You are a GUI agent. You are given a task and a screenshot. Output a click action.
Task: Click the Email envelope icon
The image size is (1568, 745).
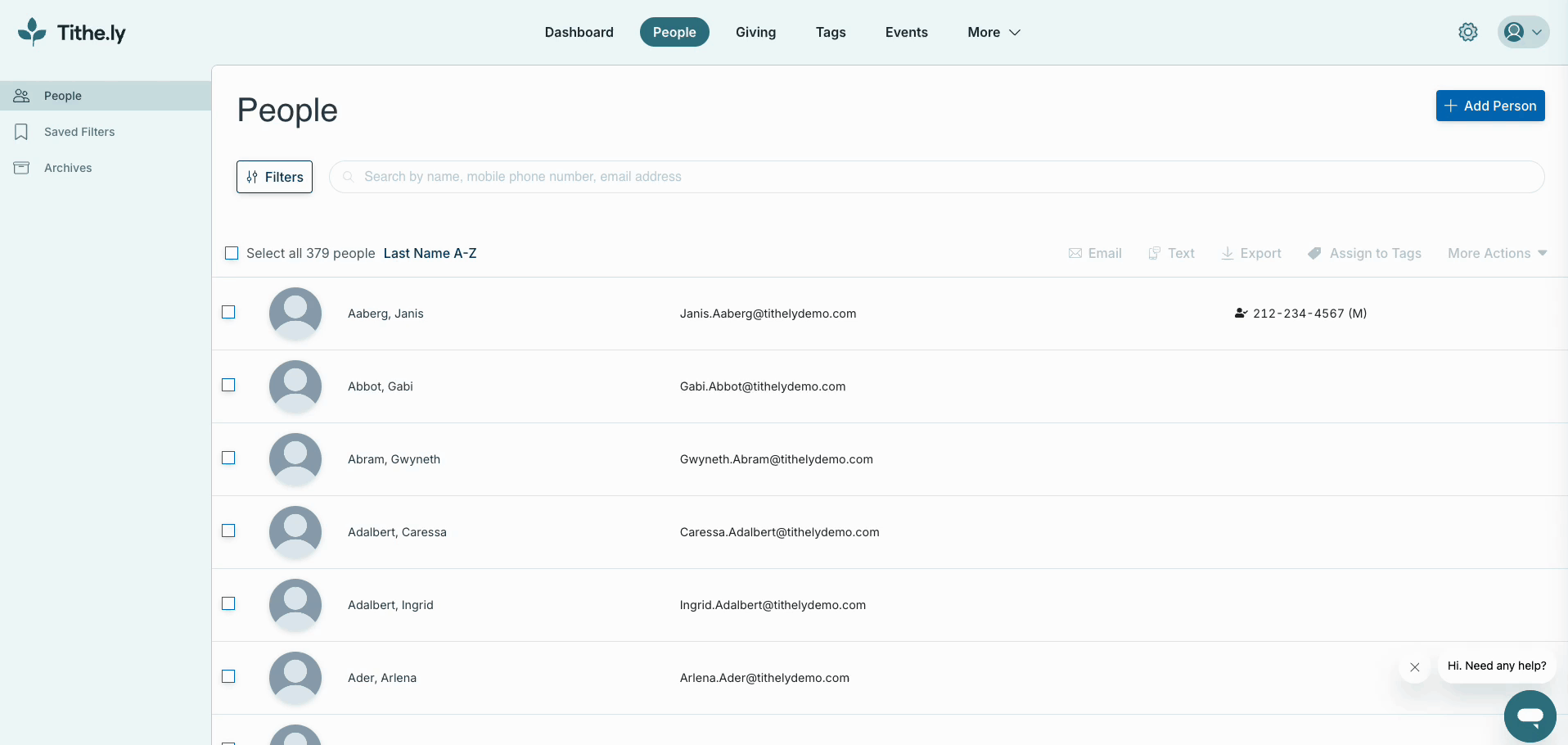(1075, 254)
